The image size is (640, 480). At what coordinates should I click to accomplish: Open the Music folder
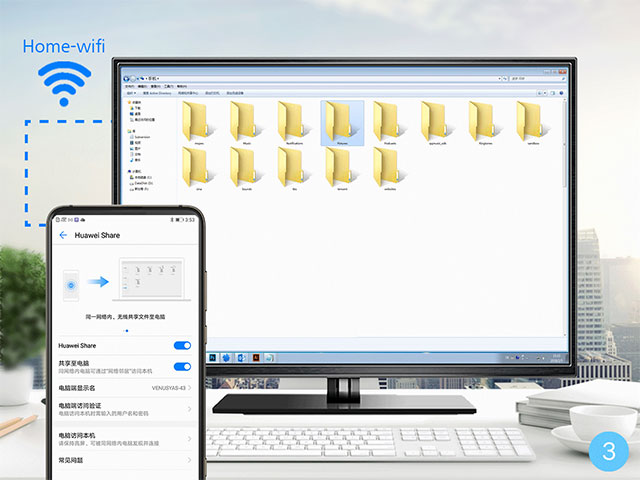pos(243,122)
